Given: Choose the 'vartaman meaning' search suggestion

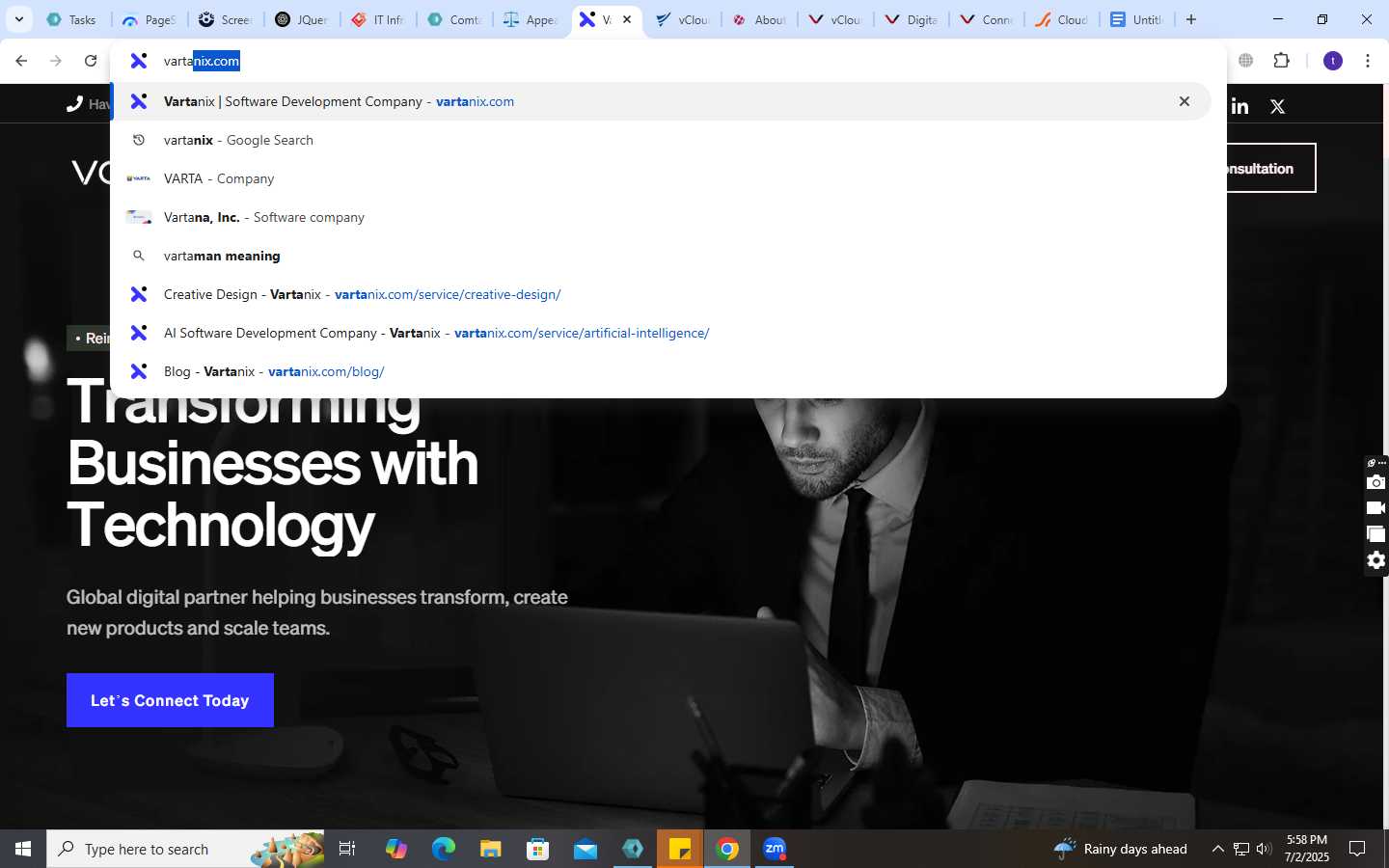Looking at the screenshot, I should point(661,256).
